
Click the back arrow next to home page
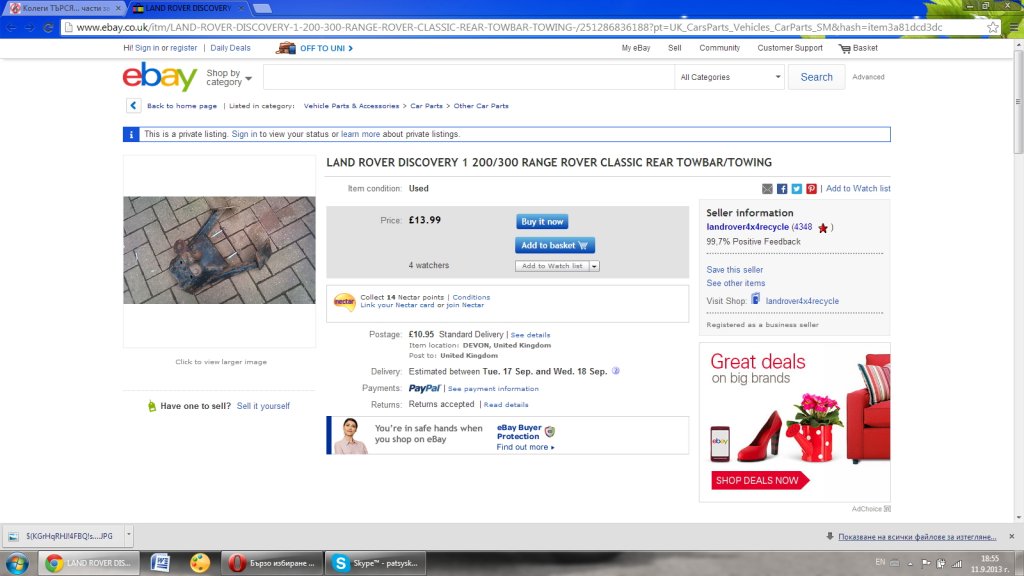(x=133, y=105)
